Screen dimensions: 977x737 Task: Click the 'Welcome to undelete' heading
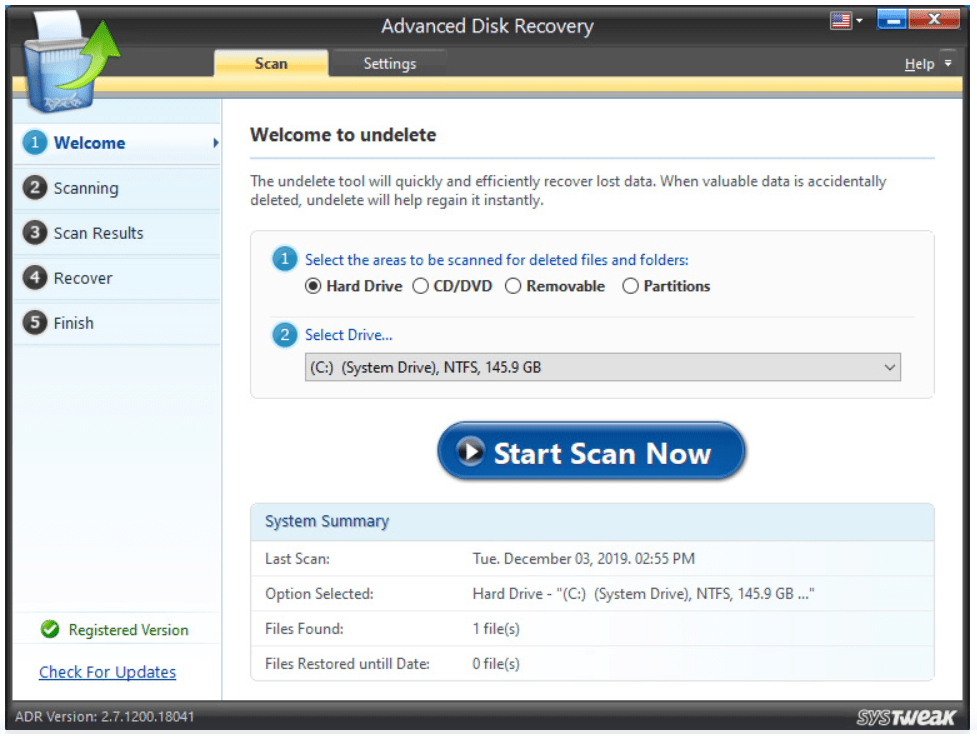coord(343,135)
